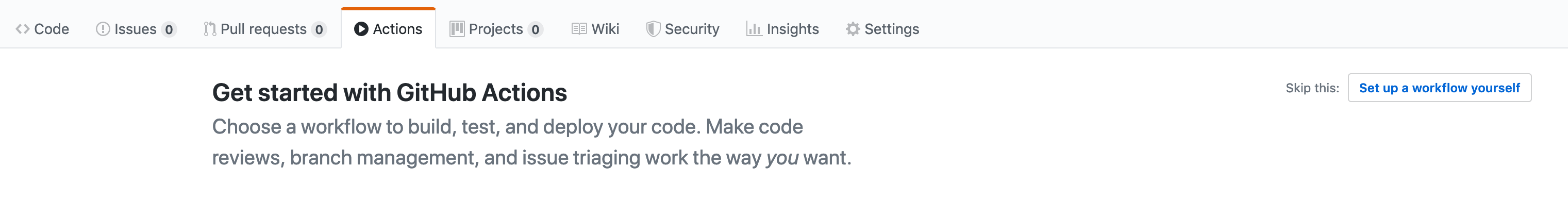Open the Settings tab label
The height and width of the screenshot is (199, 1568).
[x=892, y=29]
